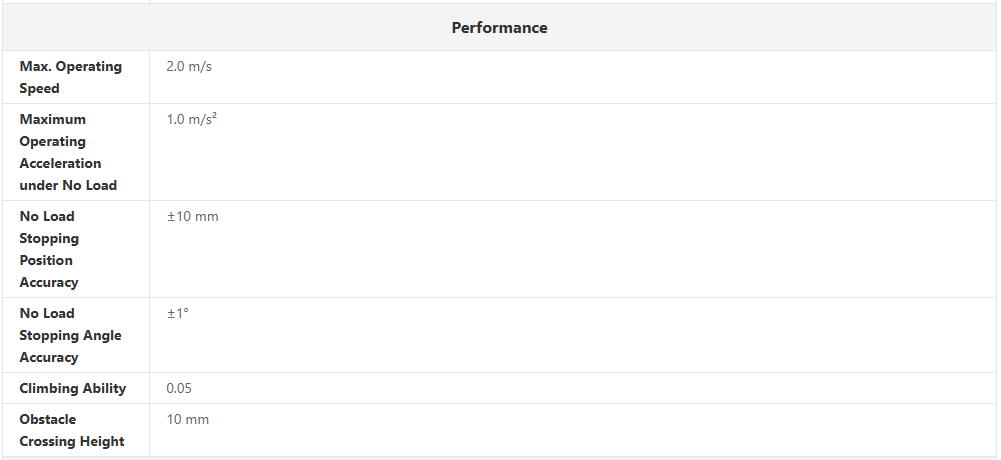Viewport: 1001px width, 460px height.
Task: Select No Load Stopping Position Accuracy label
Action: 49,249
